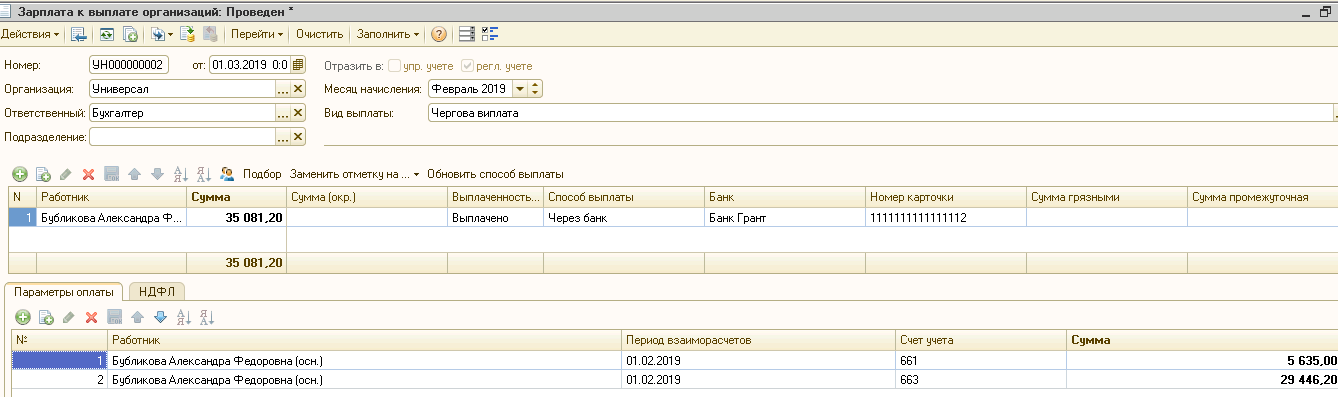
Task: Click Обновить способ выплаты button
Action: coord(495,174)
